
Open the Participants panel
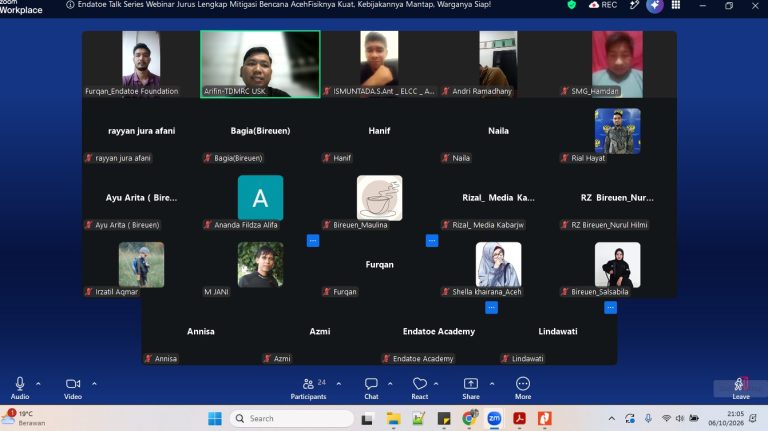click(309, 388)
